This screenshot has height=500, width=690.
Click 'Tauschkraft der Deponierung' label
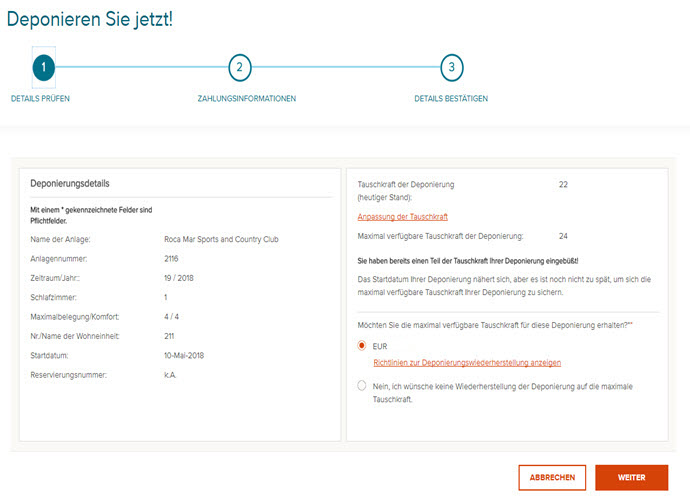coord(406,191)
